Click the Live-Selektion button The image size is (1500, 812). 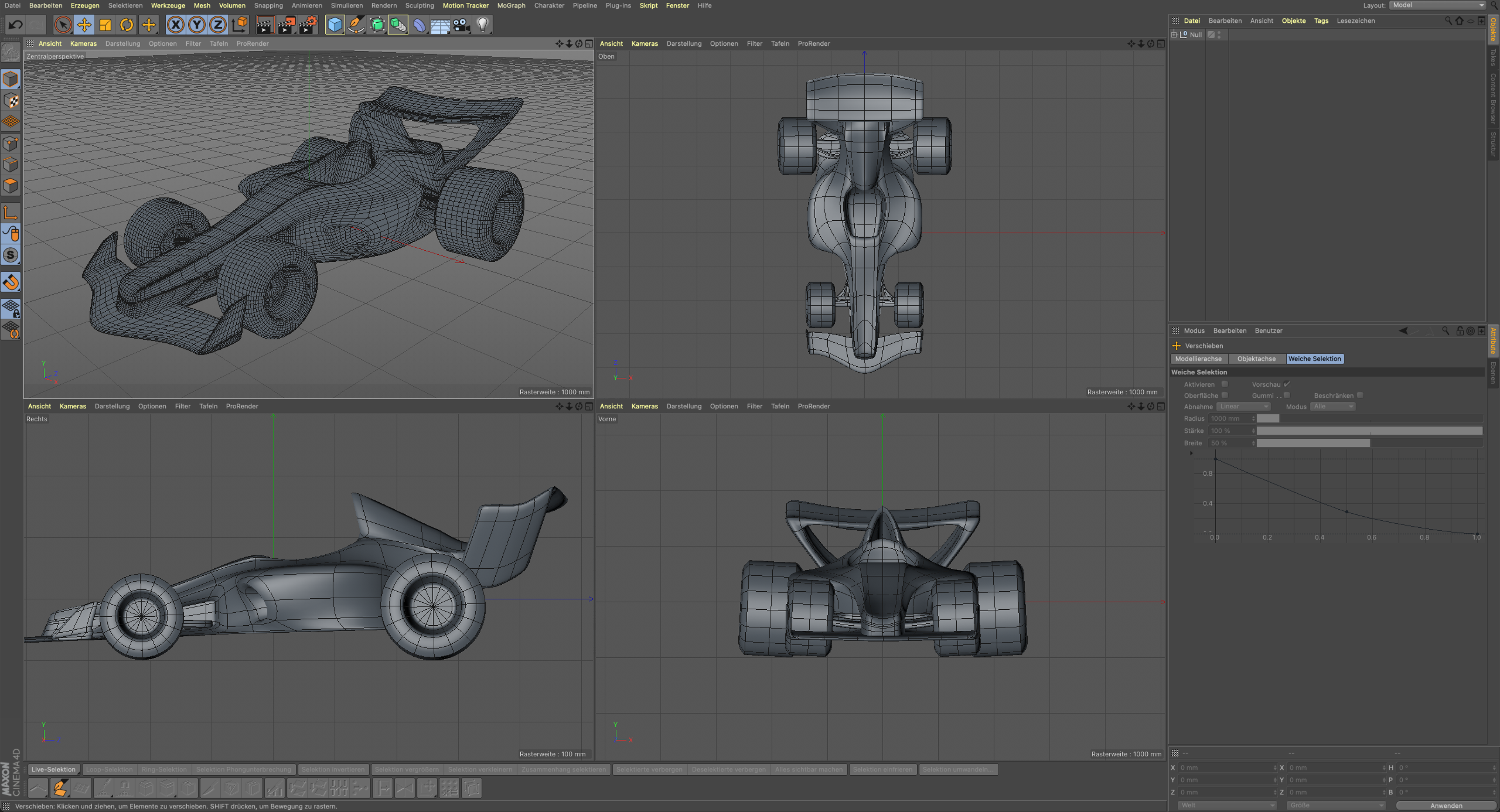pyautogui.click(x=54, y=769)
